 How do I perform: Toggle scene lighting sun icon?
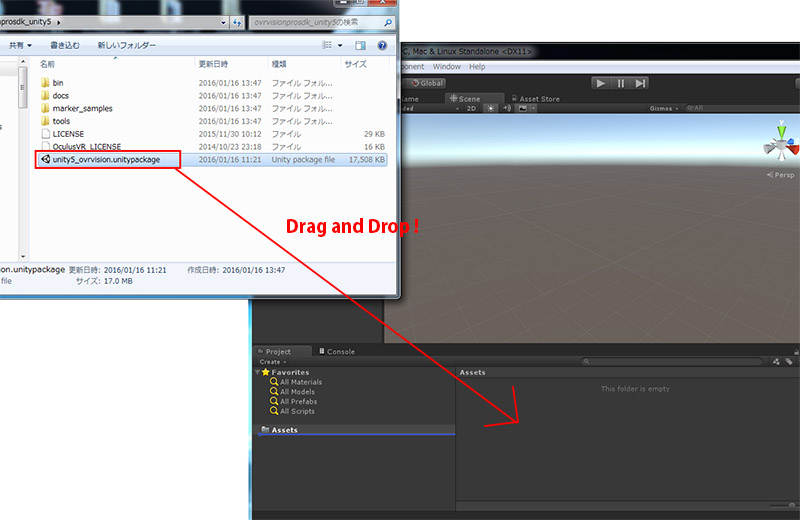click(x=490, y=108)
